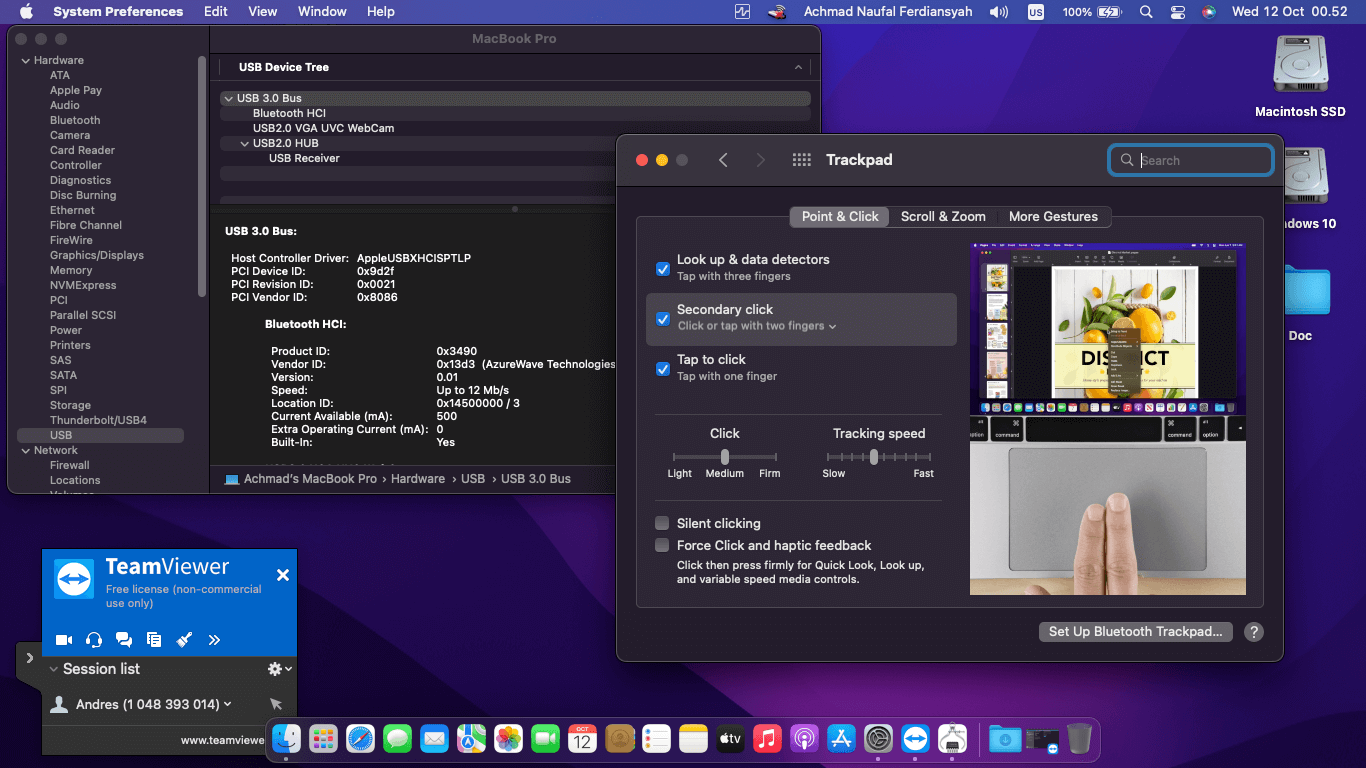
Task: Click Set Up Bluetooth Trackpad button
Action: pyautogui.click(x=1135, y=632)
